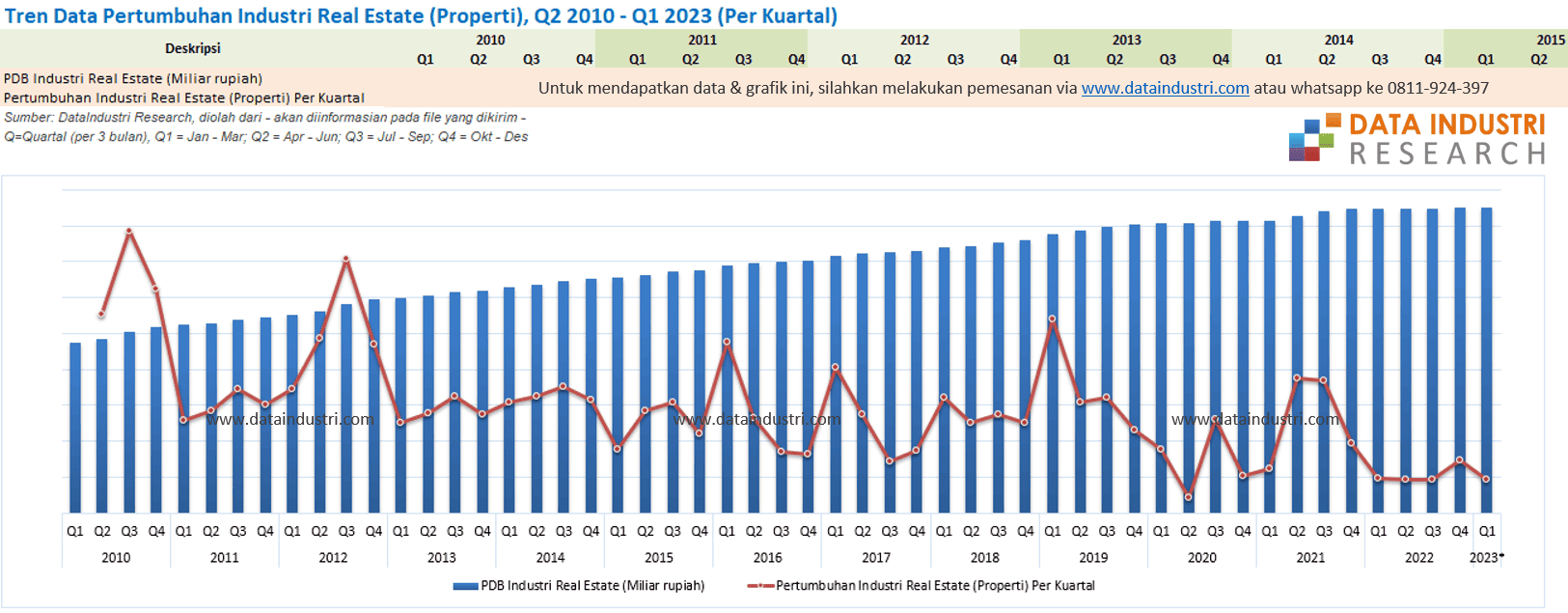Click the 2021 year label on the chart axis
1568x613 pixels.
click(1310, 558)
